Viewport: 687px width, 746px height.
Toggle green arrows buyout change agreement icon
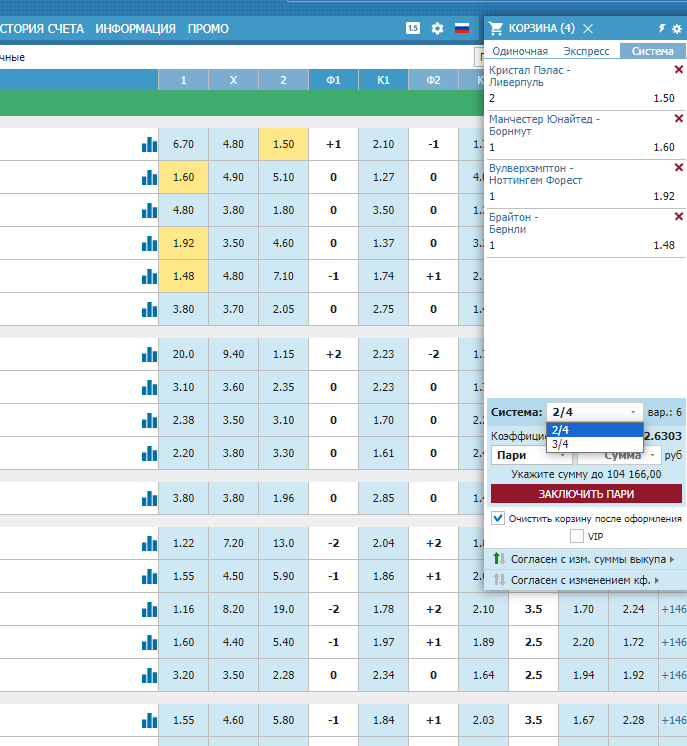click(x=499, y=559)
